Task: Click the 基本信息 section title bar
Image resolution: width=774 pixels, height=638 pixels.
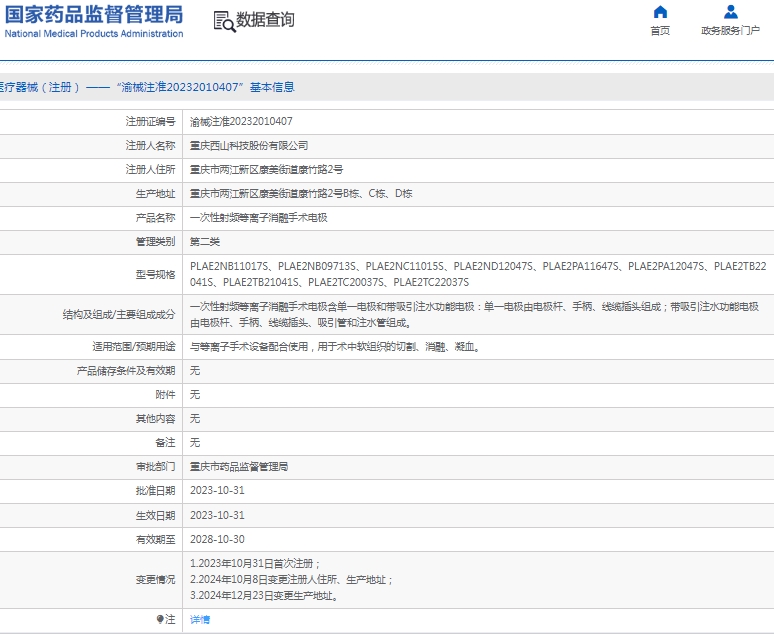Action: tap(387, 87)
